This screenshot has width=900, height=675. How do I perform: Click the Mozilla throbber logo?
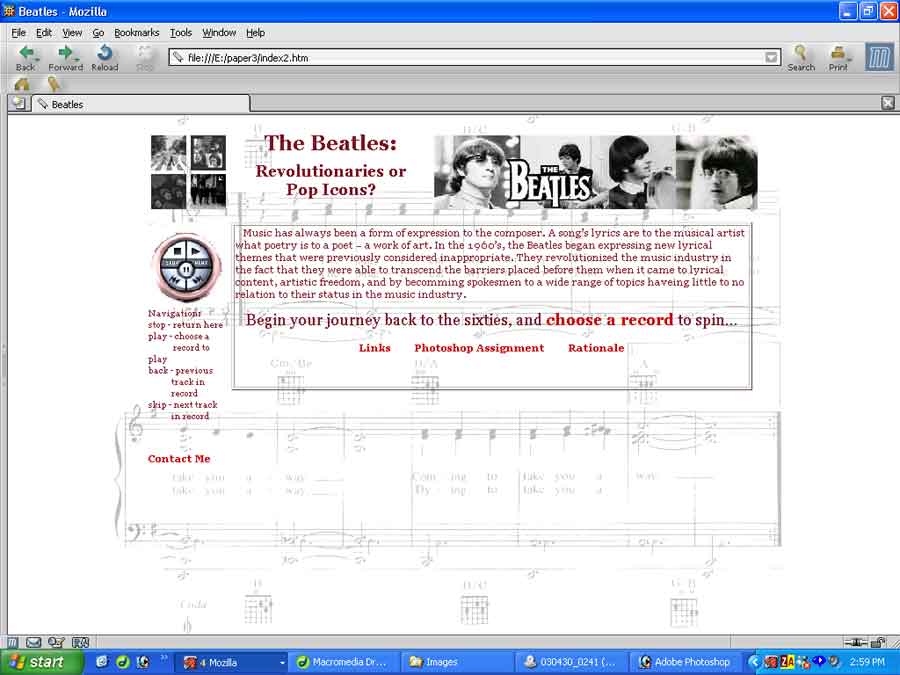click(x=878, y=57)
